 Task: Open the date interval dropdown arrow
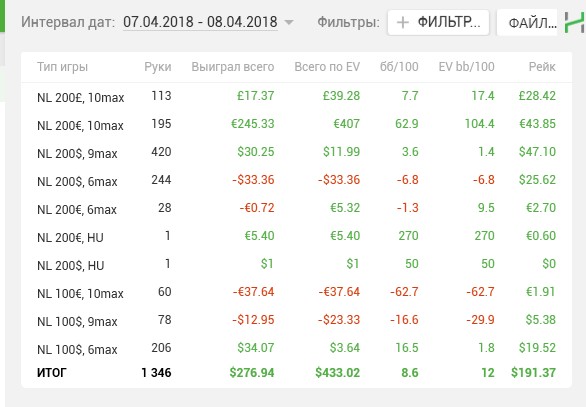pyautogui.click(x=289, y=22)
